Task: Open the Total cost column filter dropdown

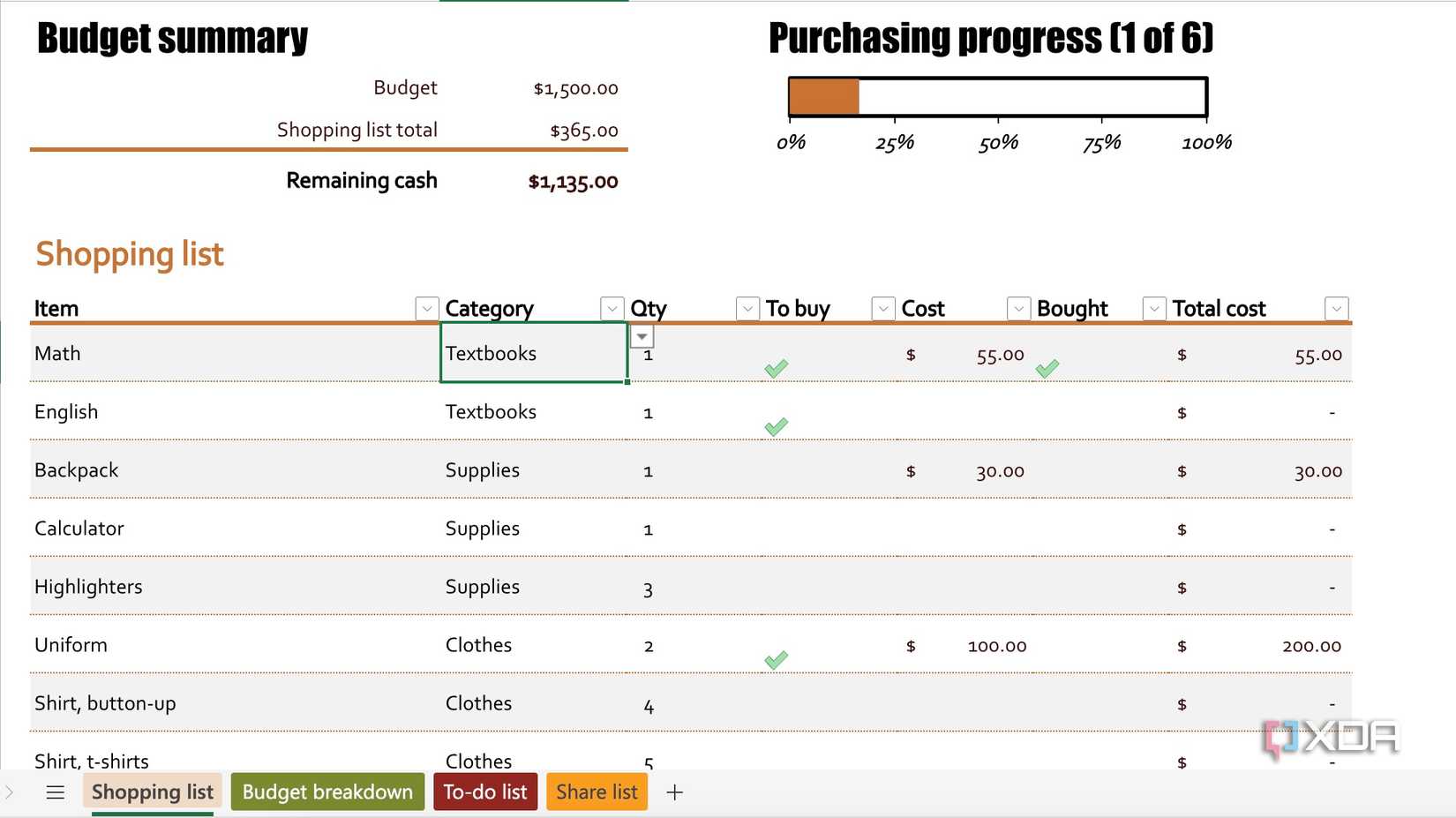Action: coord(1337,308)
